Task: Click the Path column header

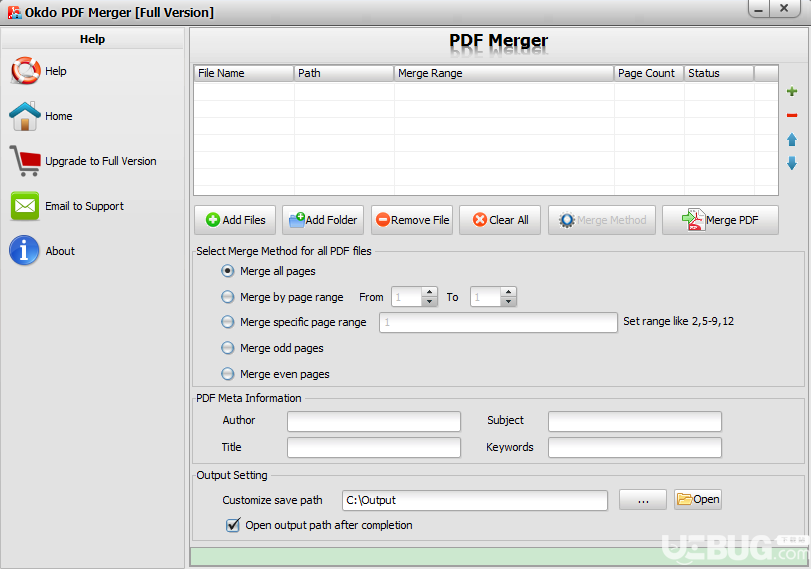Action: pos(344,73)
